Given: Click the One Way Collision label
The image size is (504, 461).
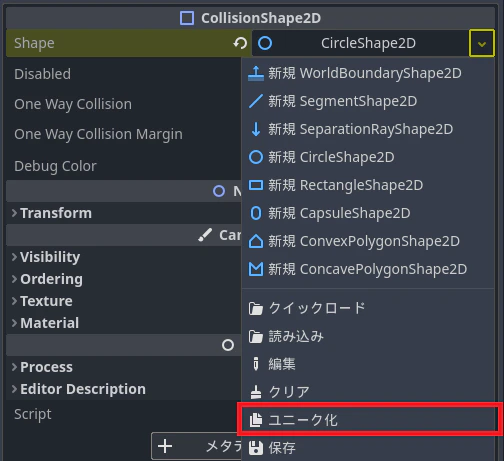Looking at the screenshot, I should (73, 104).
